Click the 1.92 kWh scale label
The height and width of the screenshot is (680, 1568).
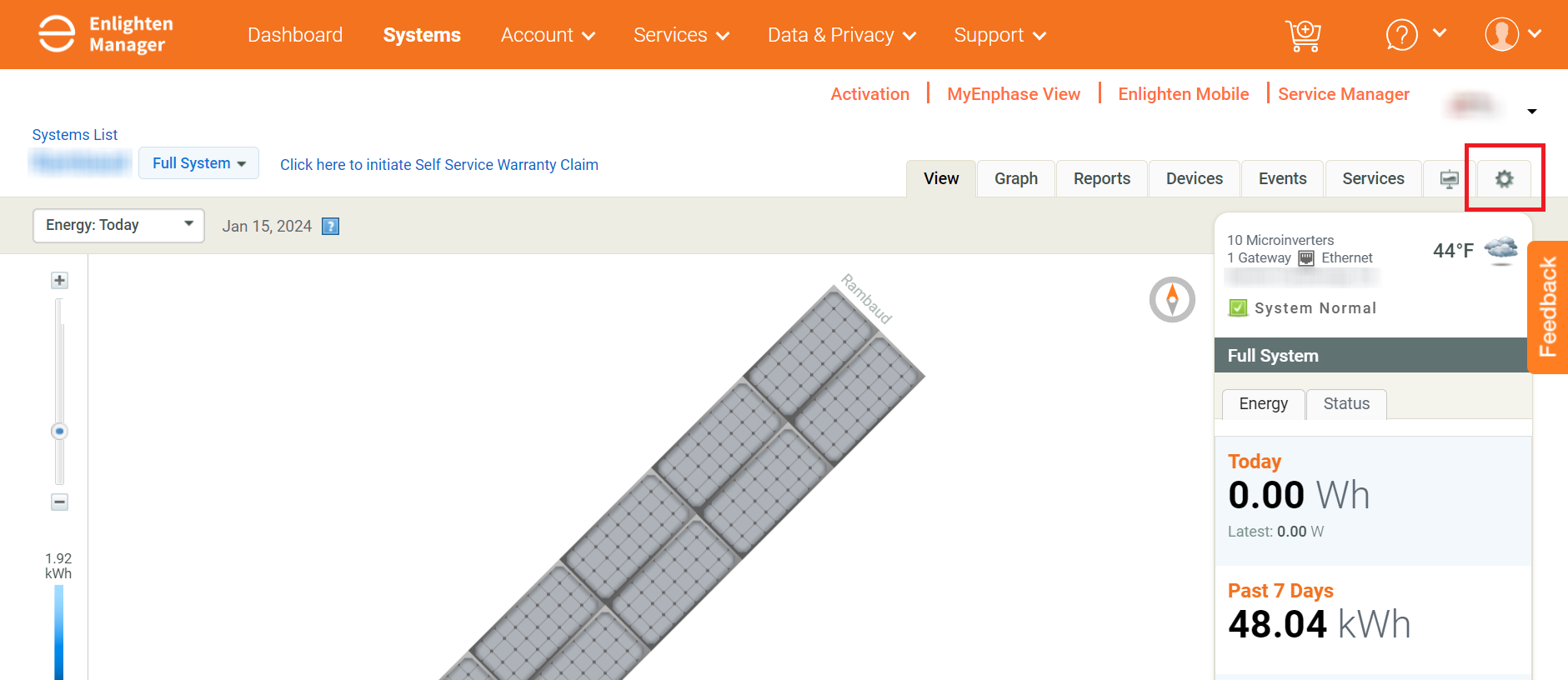click(x=58, y=566)
